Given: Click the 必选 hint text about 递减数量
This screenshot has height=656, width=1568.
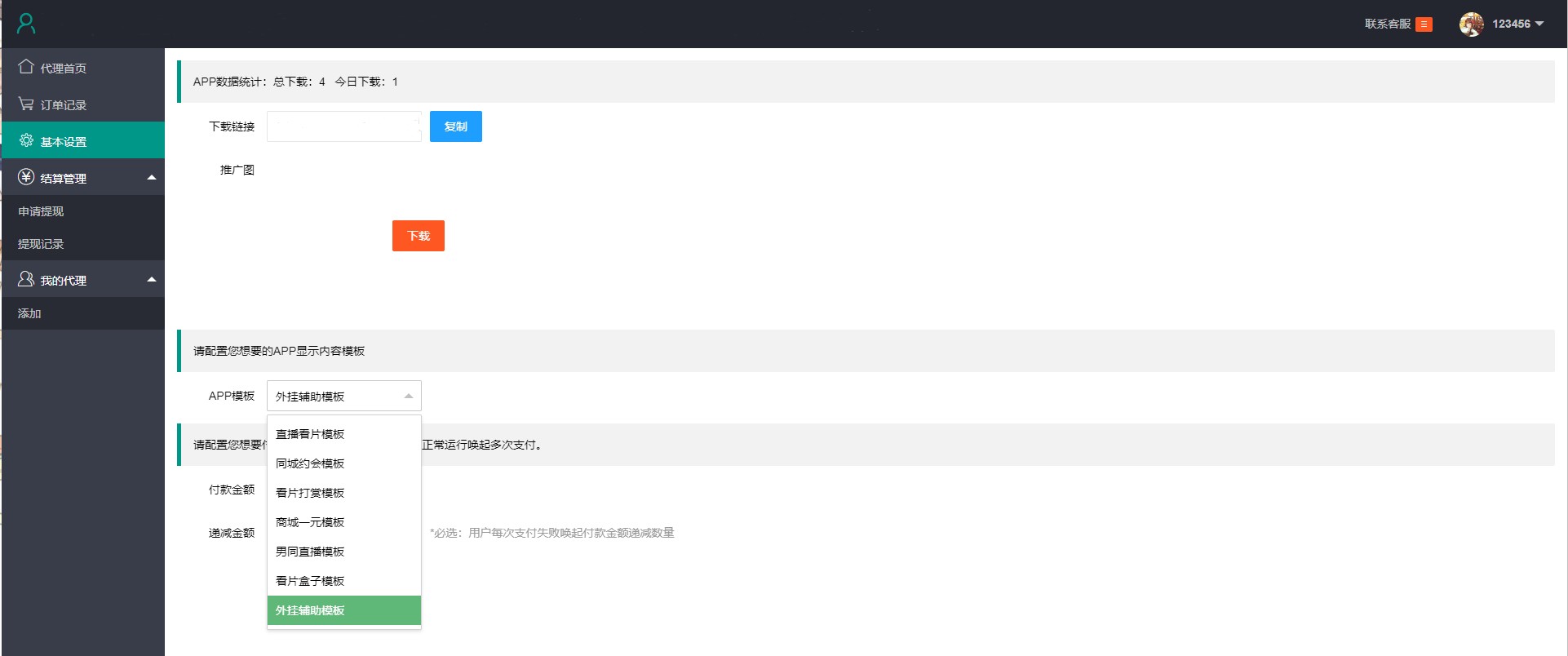Looking at the screenshot, I should (x=552, y=533).
